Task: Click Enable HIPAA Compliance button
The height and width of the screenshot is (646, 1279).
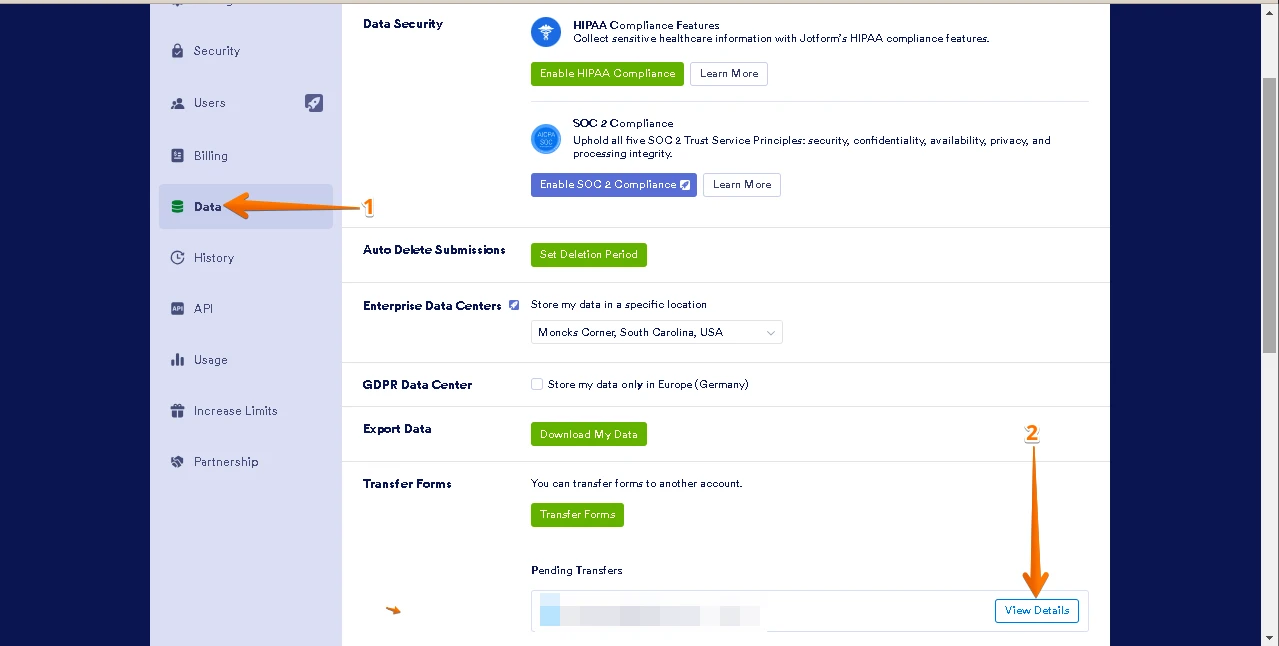Action: pyautogui.click(x=607, y=74)
